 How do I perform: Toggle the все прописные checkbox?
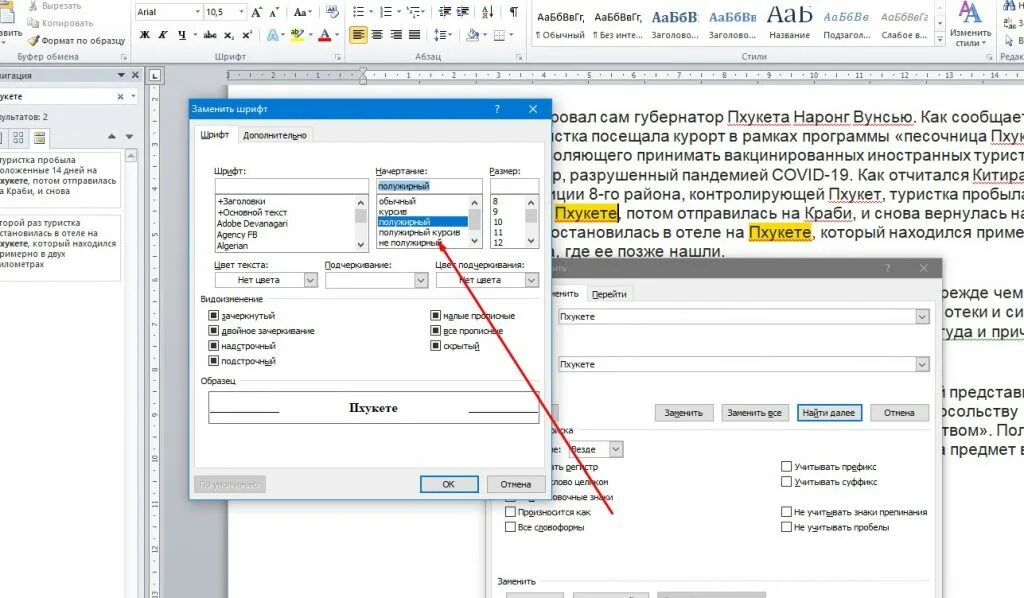click(x=436, y=330)
